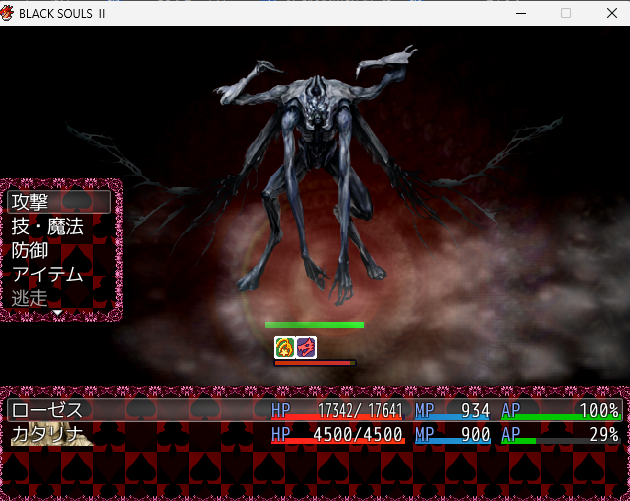Click the purple dragon status icon
The height and width of the screenshot is (501, 630).
click(306, 347)
